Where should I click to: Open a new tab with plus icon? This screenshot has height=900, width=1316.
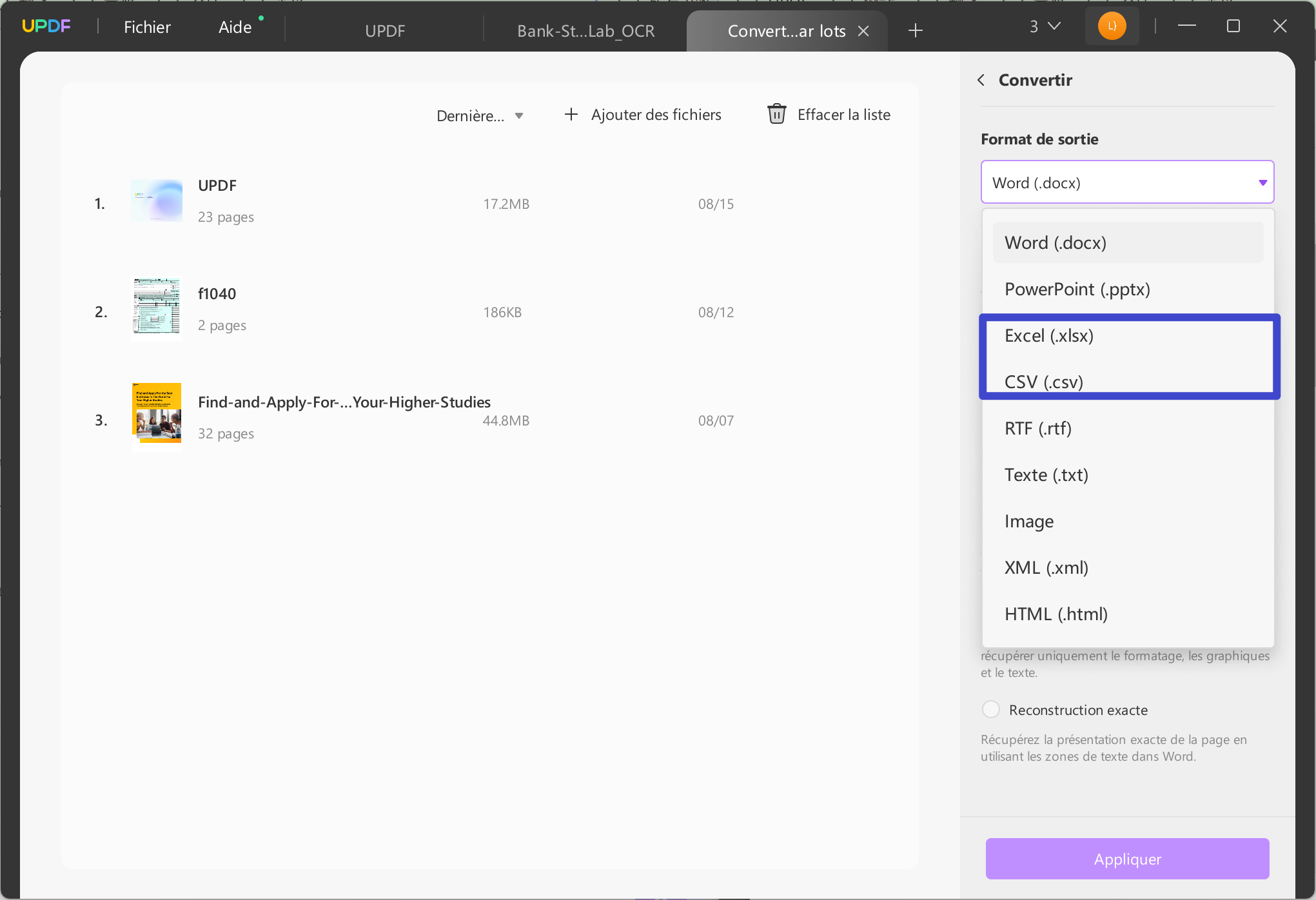(916, 30)
